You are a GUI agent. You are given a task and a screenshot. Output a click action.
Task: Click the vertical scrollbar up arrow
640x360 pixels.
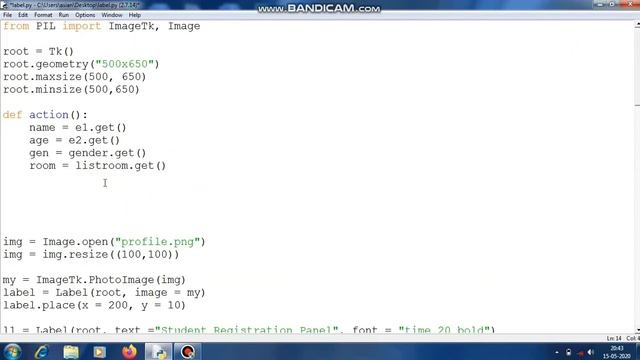point(637,25)
